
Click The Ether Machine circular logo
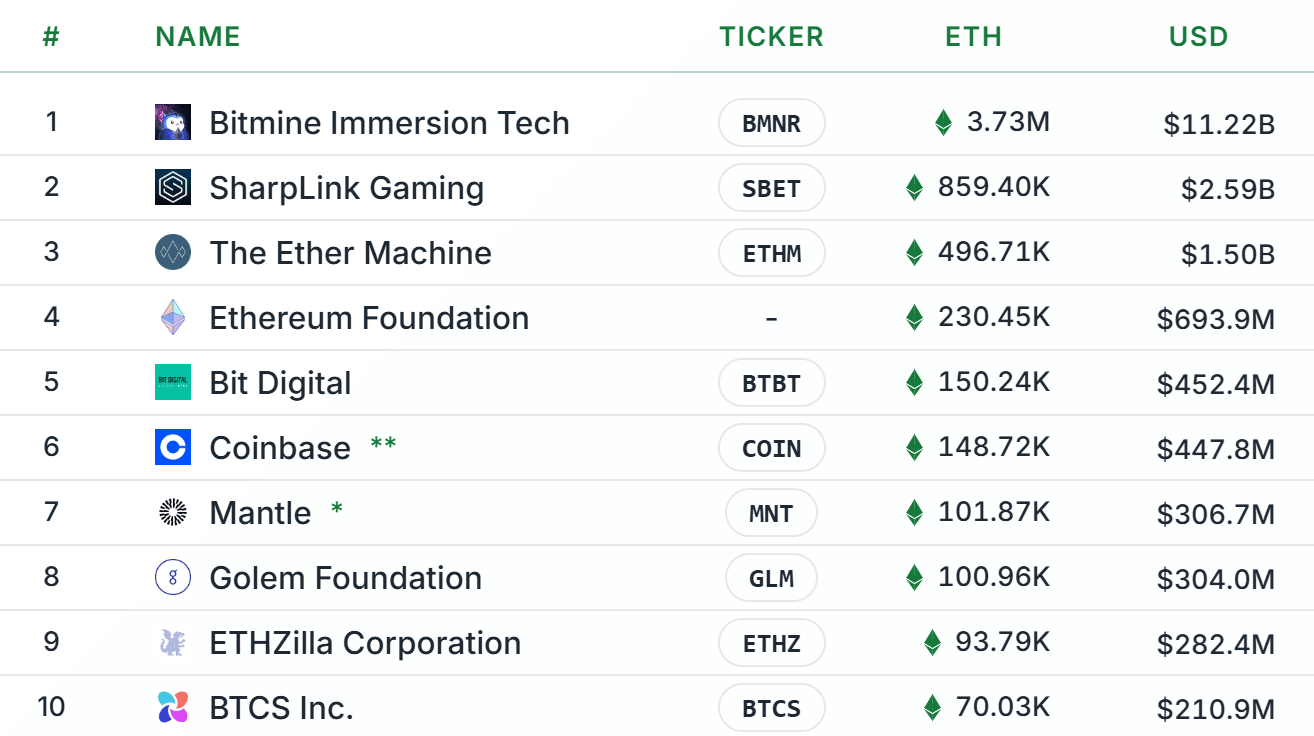click(172, 252)
